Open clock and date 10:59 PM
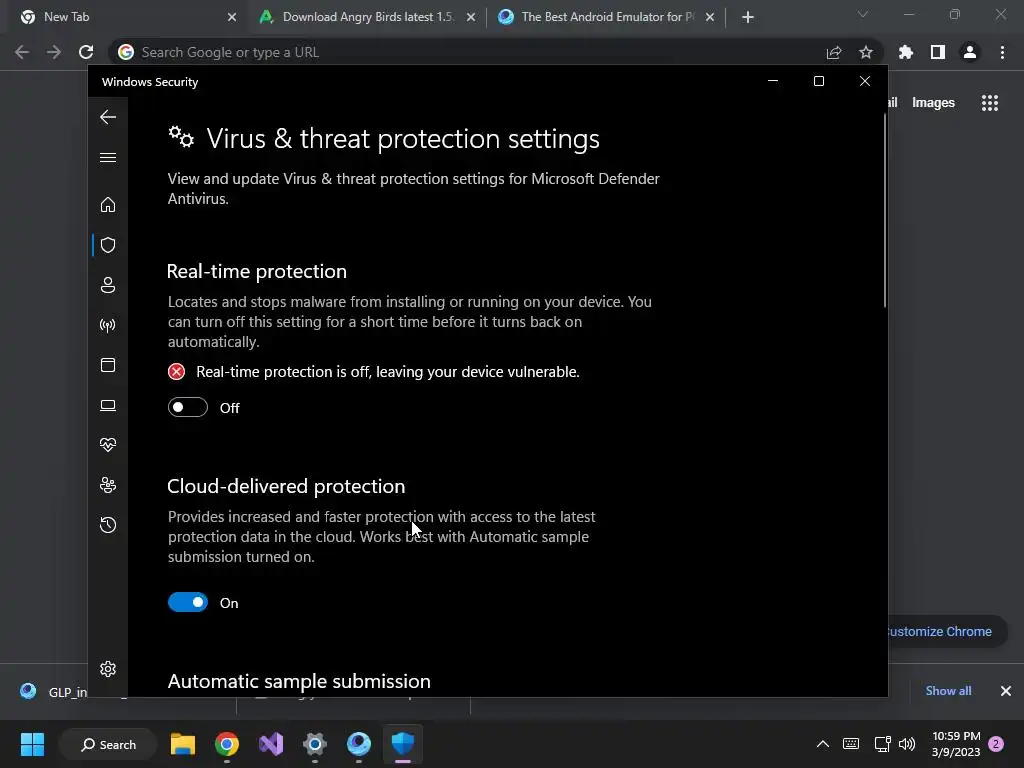Screen dimensions: 1024x768 956,744
